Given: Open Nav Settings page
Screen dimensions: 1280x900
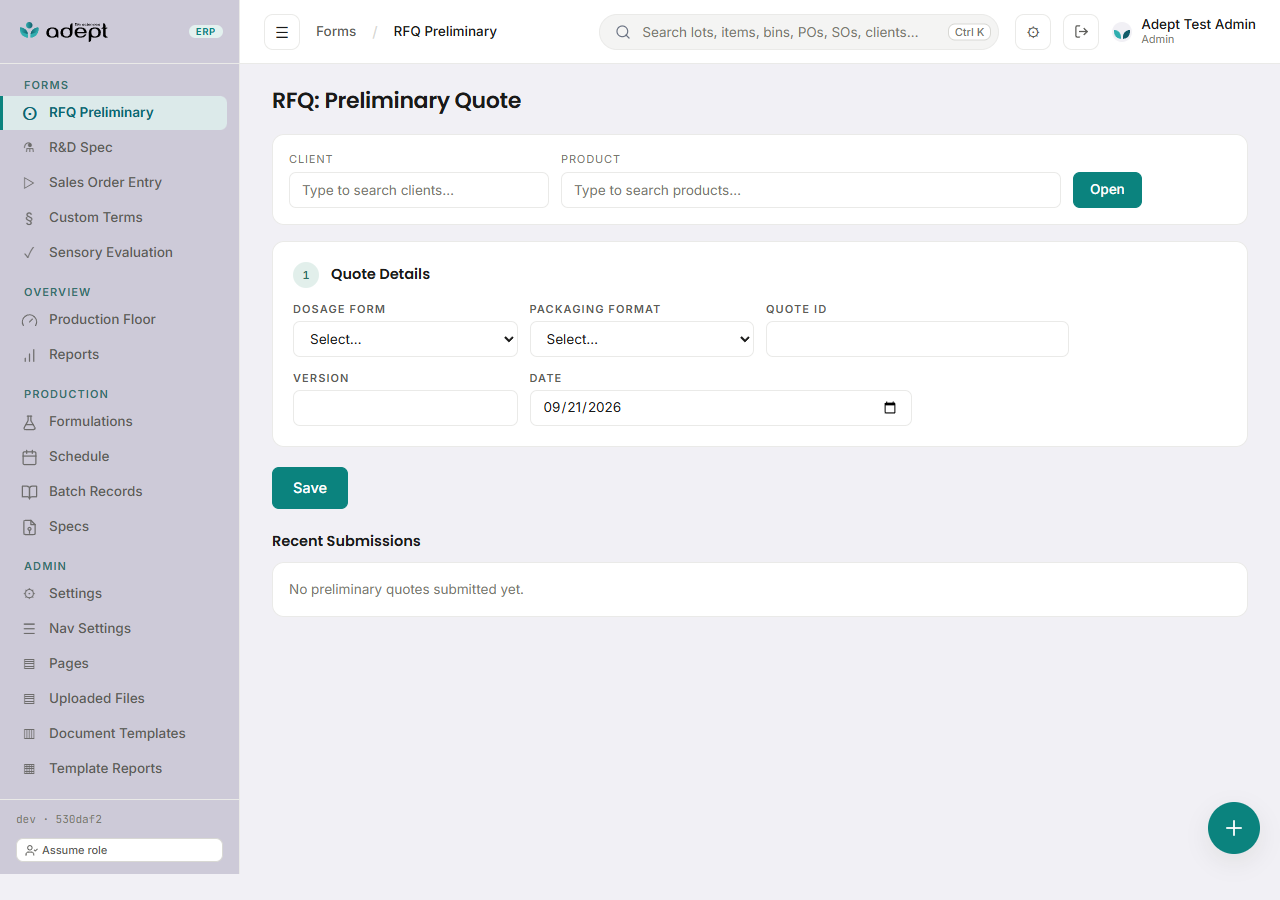Looking at the screenshot, I should 114,629.
